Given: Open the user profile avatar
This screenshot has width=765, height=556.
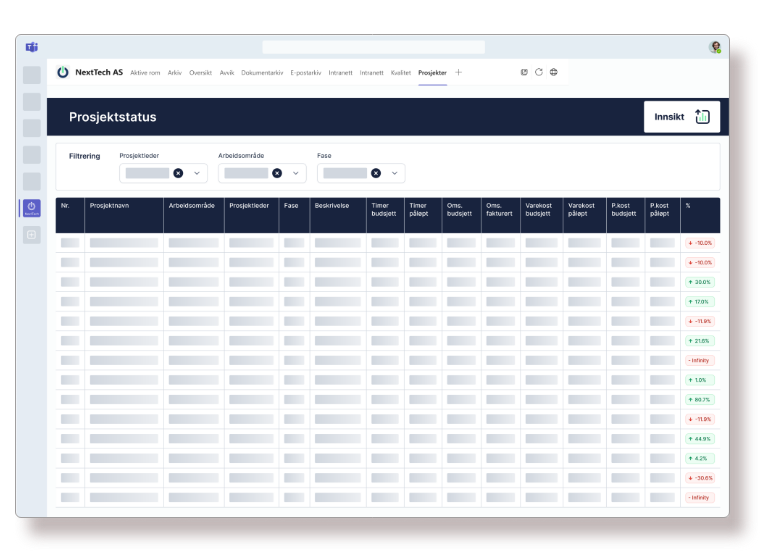Looking at the screenshot, I should 715,47.
